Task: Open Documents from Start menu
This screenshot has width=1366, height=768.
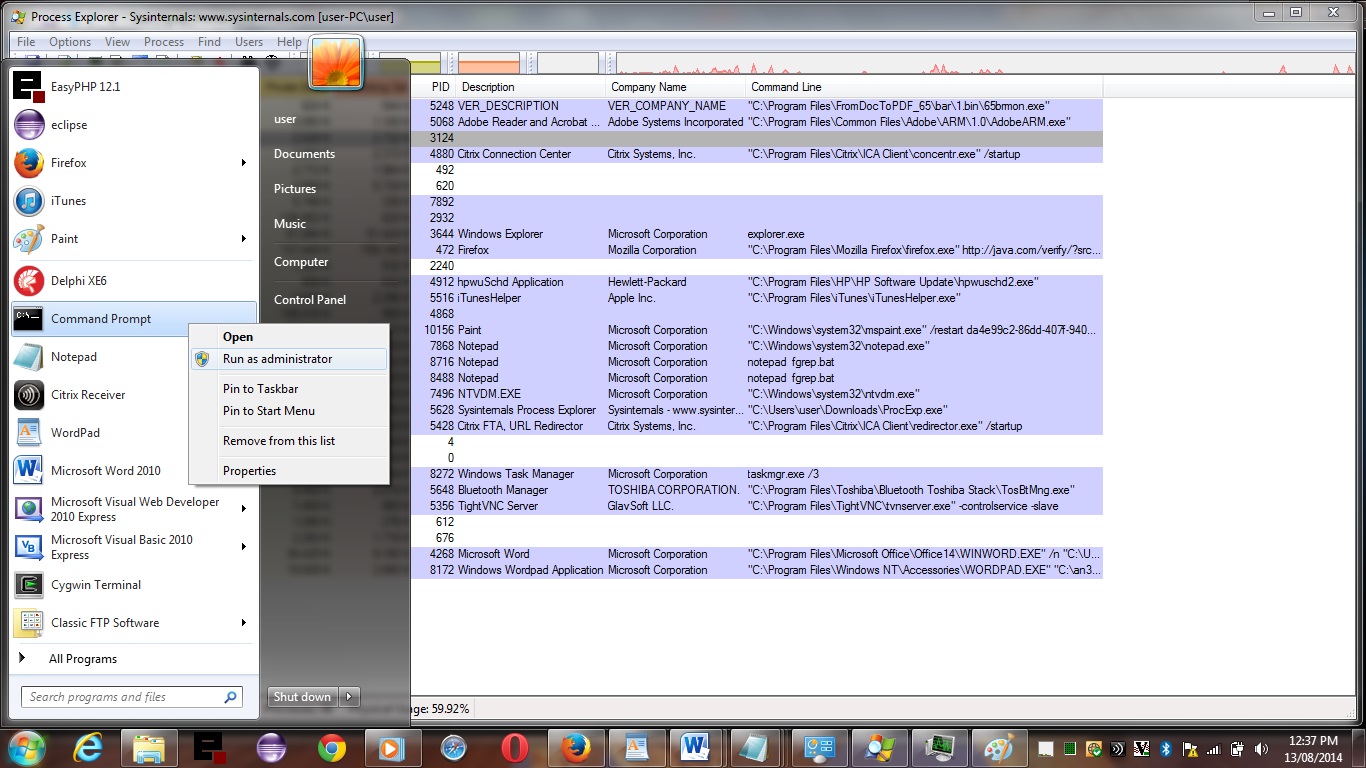Action: pyautogui.click(x=304, y=154)
